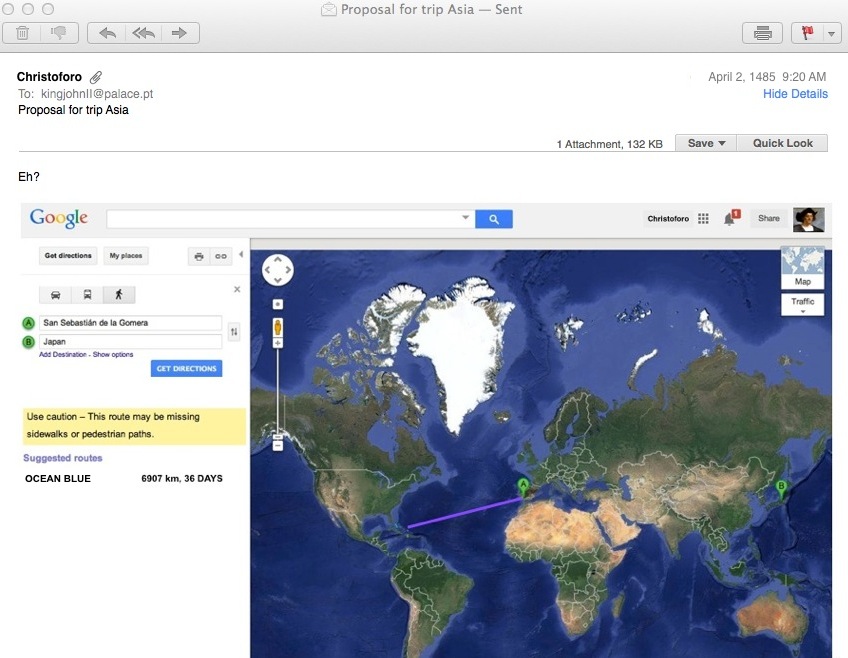This screenshot has height=658, width=848.
Task: Click the message body text "Eh?"
Action: 29,177
